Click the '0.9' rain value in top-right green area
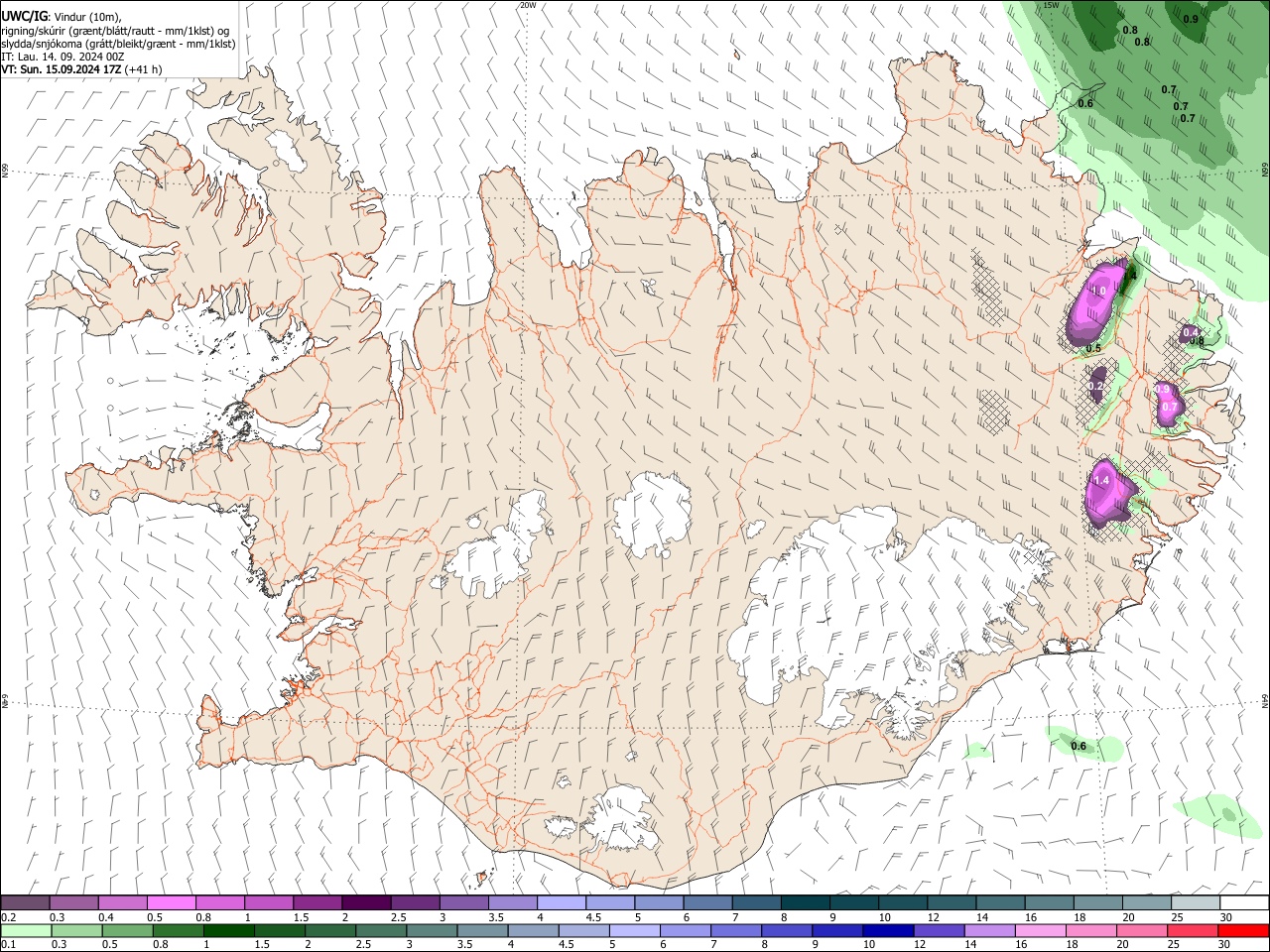Viewport: 1270px width, 952px height. point(1191,19)
